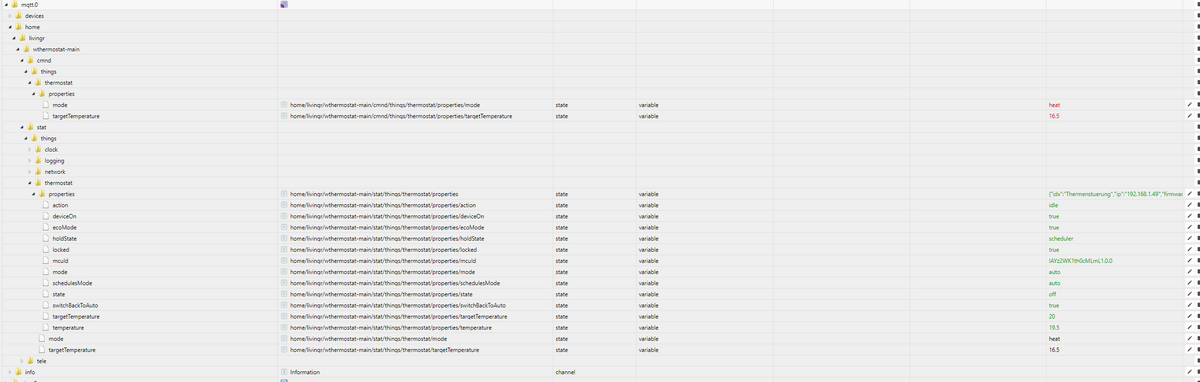The width and height of the screenshot is (1200, 382).
Task: Click the Information channel icon in info row
Action: pos(284,372)
